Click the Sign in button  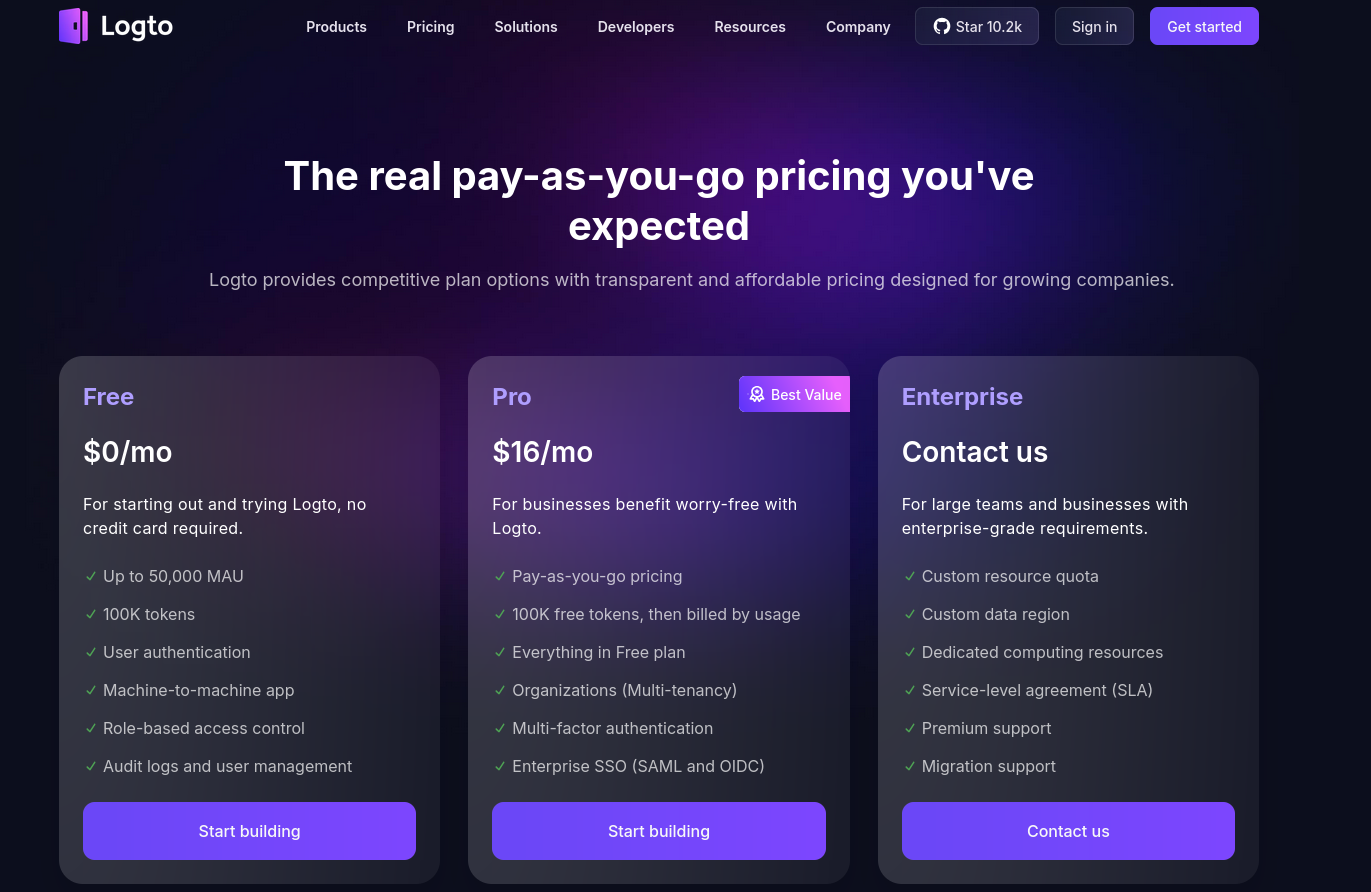coord(1094,26)
